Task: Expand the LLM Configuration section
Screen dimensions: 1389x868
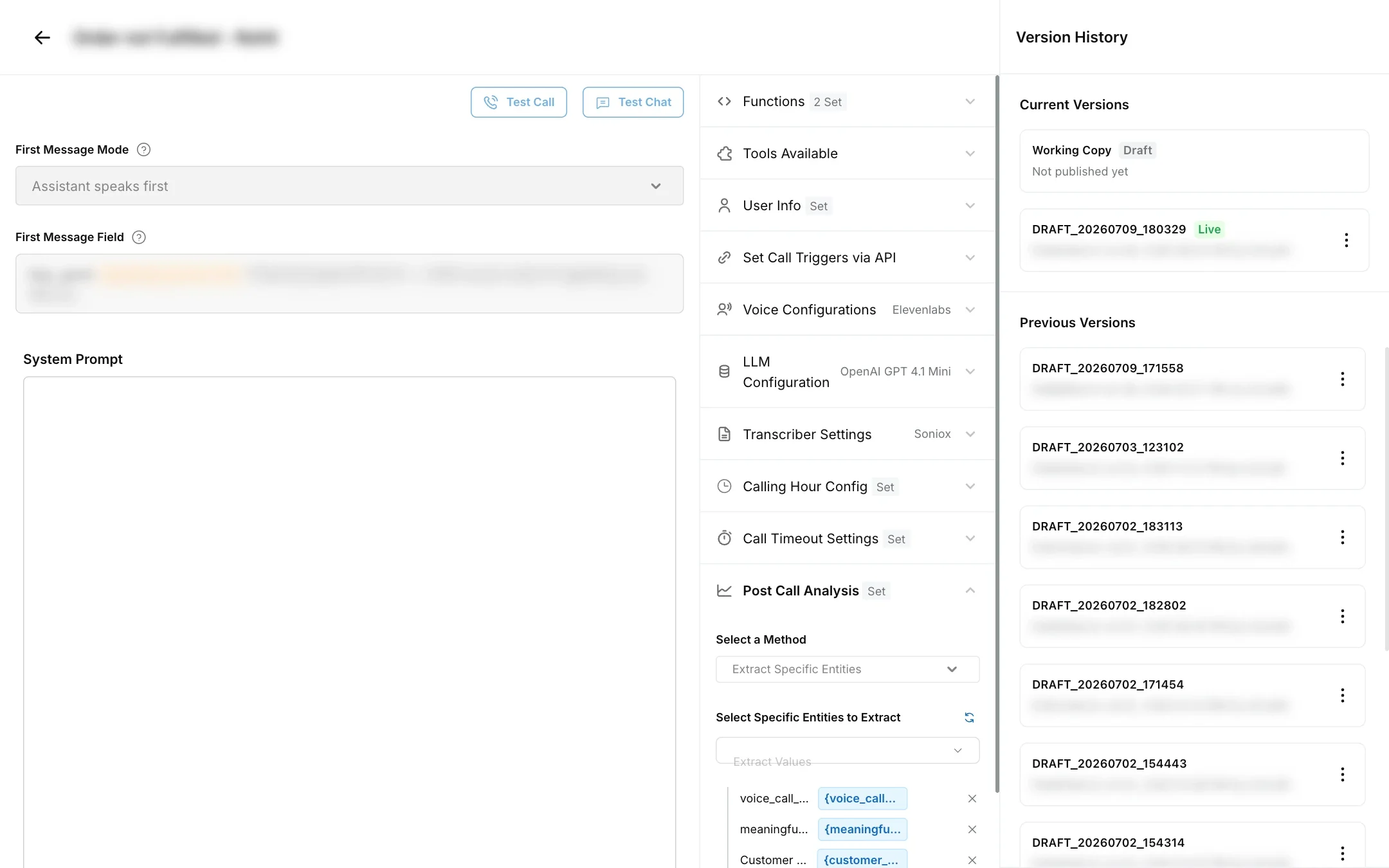Action: tap(970, 372)
